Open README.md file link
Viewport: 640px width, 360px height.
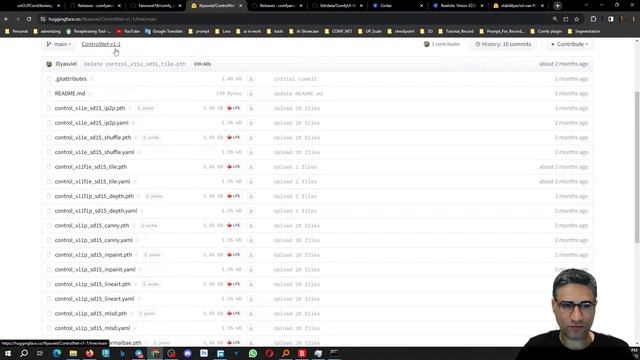click(x=70, y=93)
